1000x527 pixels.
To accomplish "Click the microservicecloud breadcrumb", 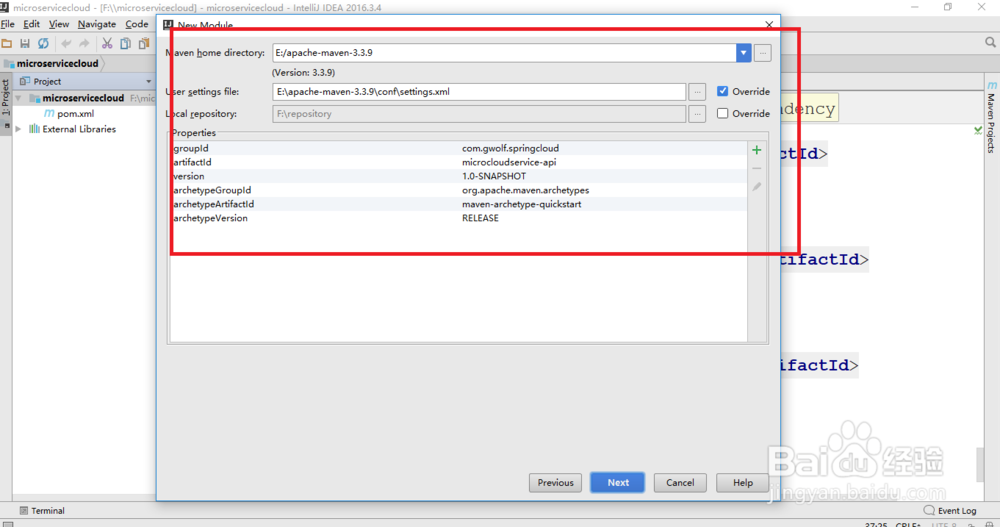I will pyautogui.click(x=52, y=64).
